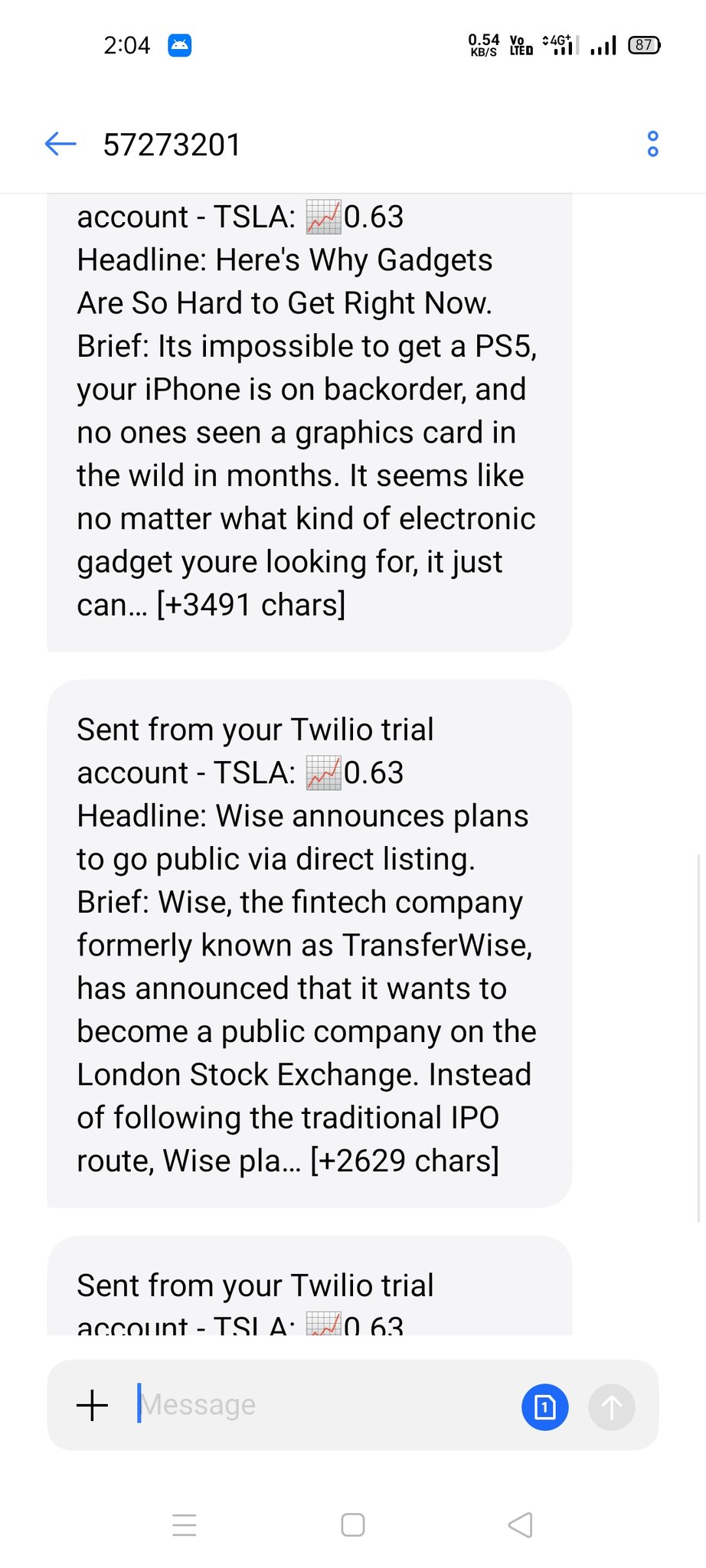Tap the Wise direct listing message bubble

tap(309, 943)
